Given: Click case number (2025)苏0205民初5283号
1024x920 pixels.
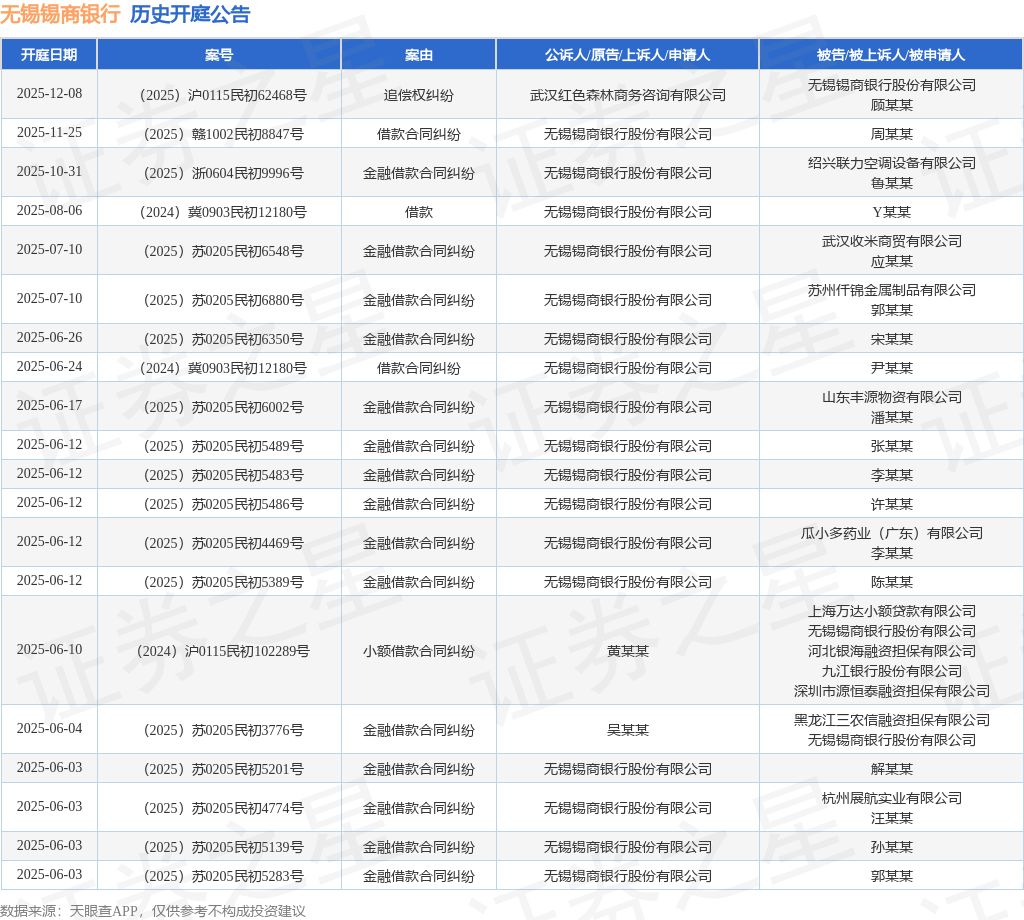Looking at the screenshot, I should pos(223,876).
